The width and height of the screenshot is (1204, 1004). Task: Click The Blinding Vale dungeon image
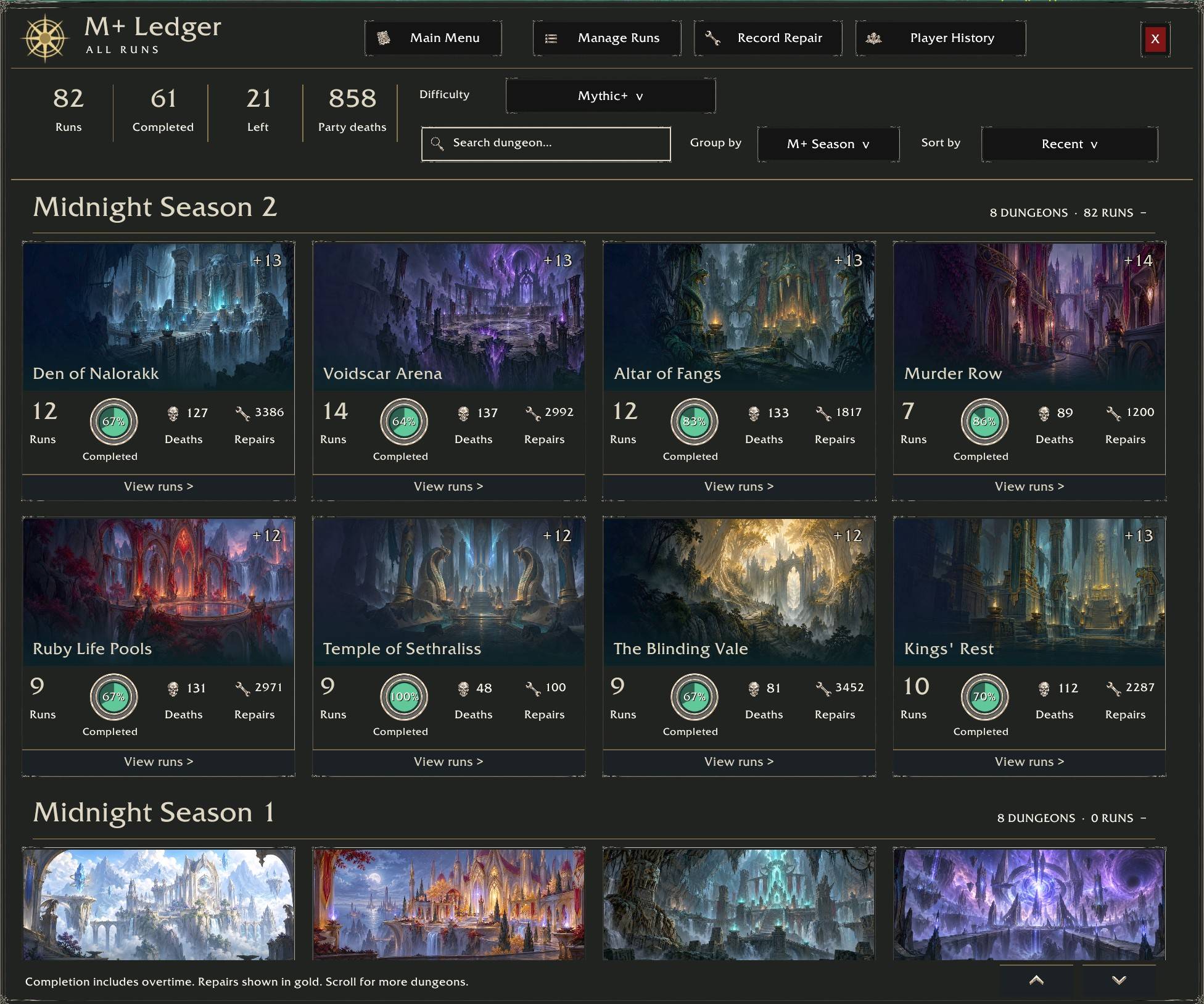point(739,592)
